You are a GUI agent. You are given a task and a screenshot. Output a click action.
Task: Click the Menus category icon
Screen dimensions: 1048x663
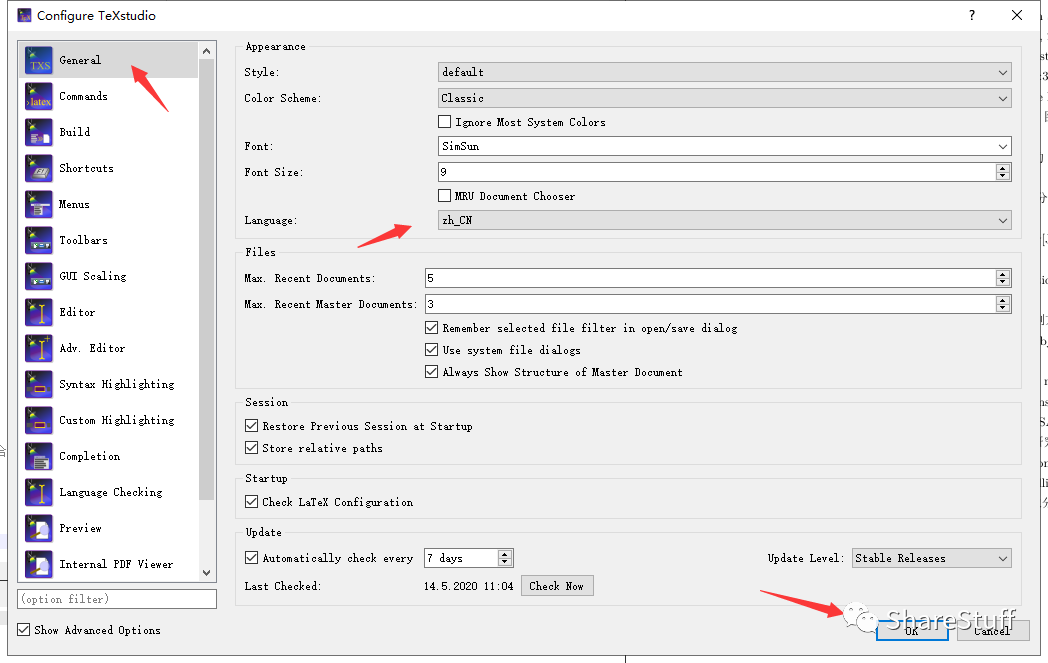[39, 205]
